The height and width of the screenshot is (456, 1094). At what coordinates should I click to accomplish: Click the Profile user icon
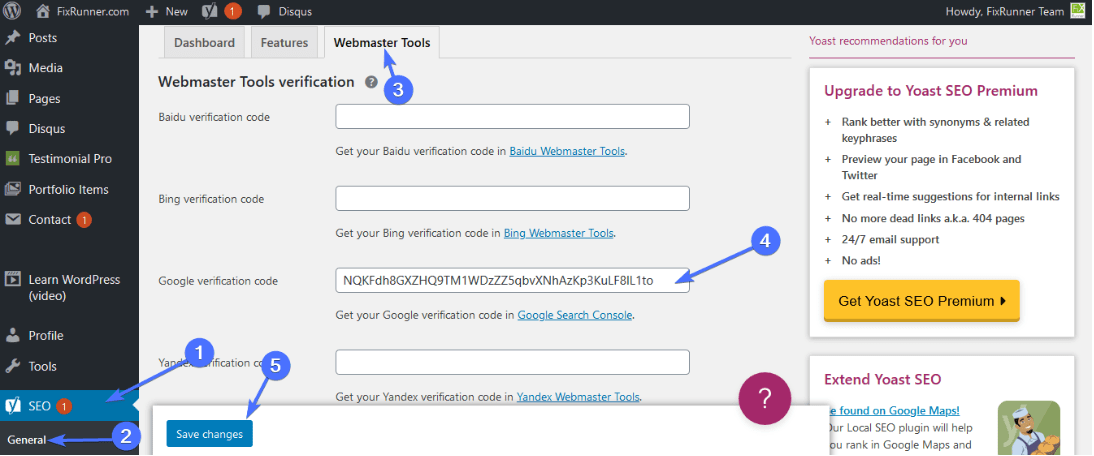[x=13, y=335]
